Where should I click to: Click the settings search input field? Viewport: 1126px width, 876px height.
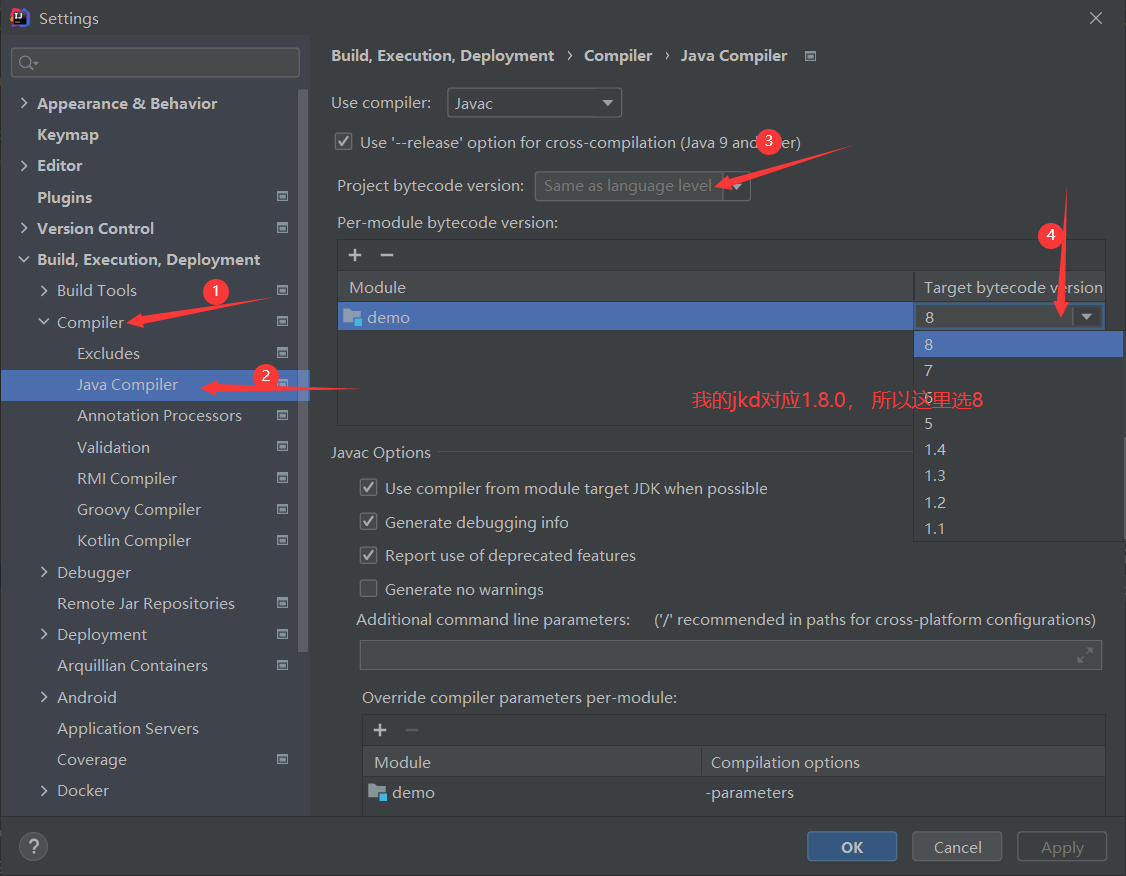click(x=155, y=62)
